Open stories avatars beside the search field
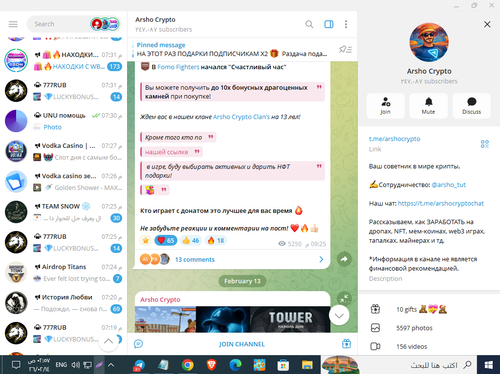 coord(105,24)
